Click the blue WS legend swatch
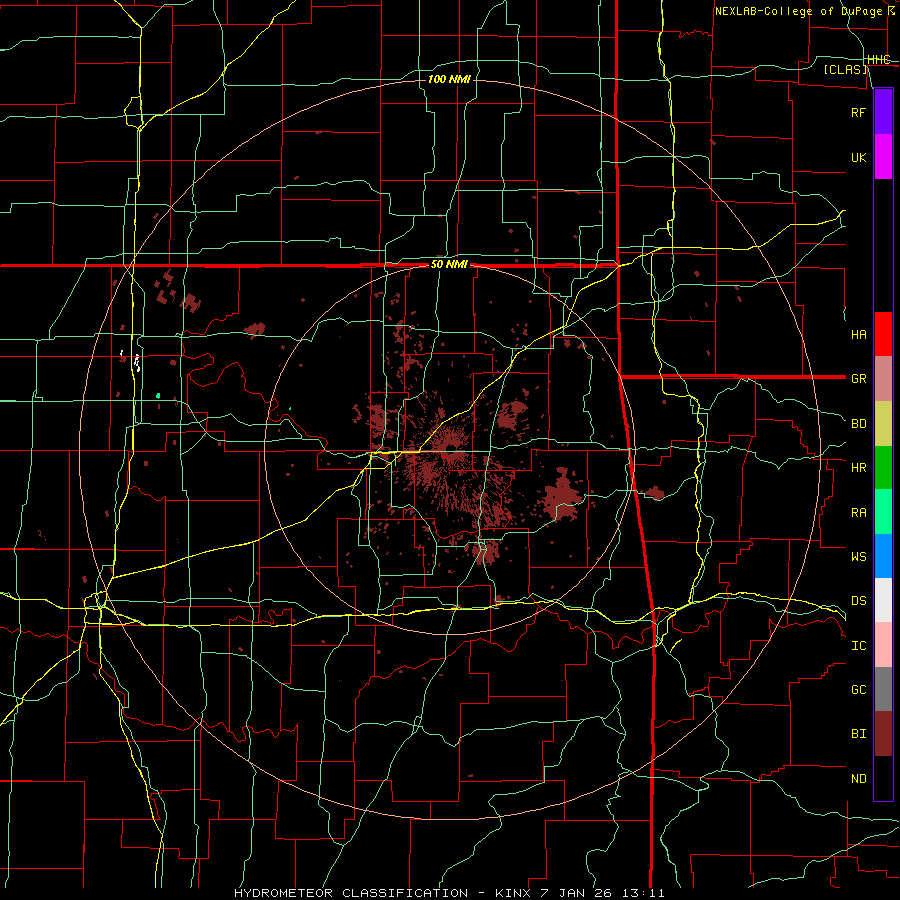The image size is (900, 900). click(x=883, y=556)
